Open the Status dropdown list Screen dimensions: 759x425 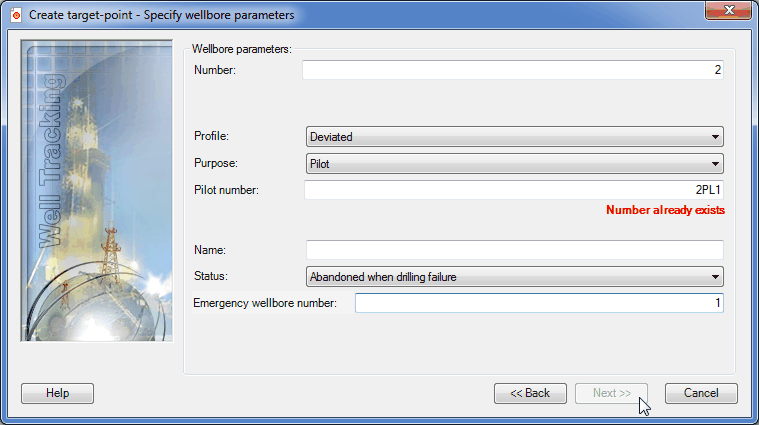[x=515, y=277]
